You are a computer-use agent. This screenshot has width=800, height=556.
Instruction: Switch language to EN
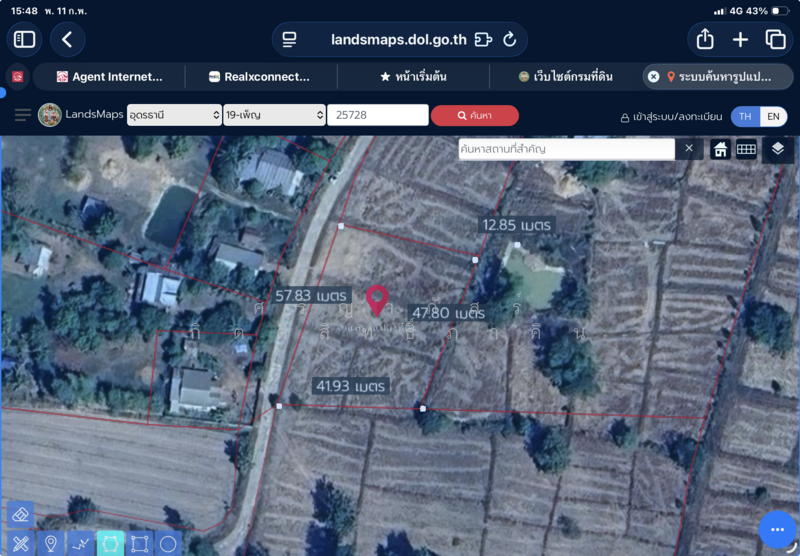tap(773, 116)
